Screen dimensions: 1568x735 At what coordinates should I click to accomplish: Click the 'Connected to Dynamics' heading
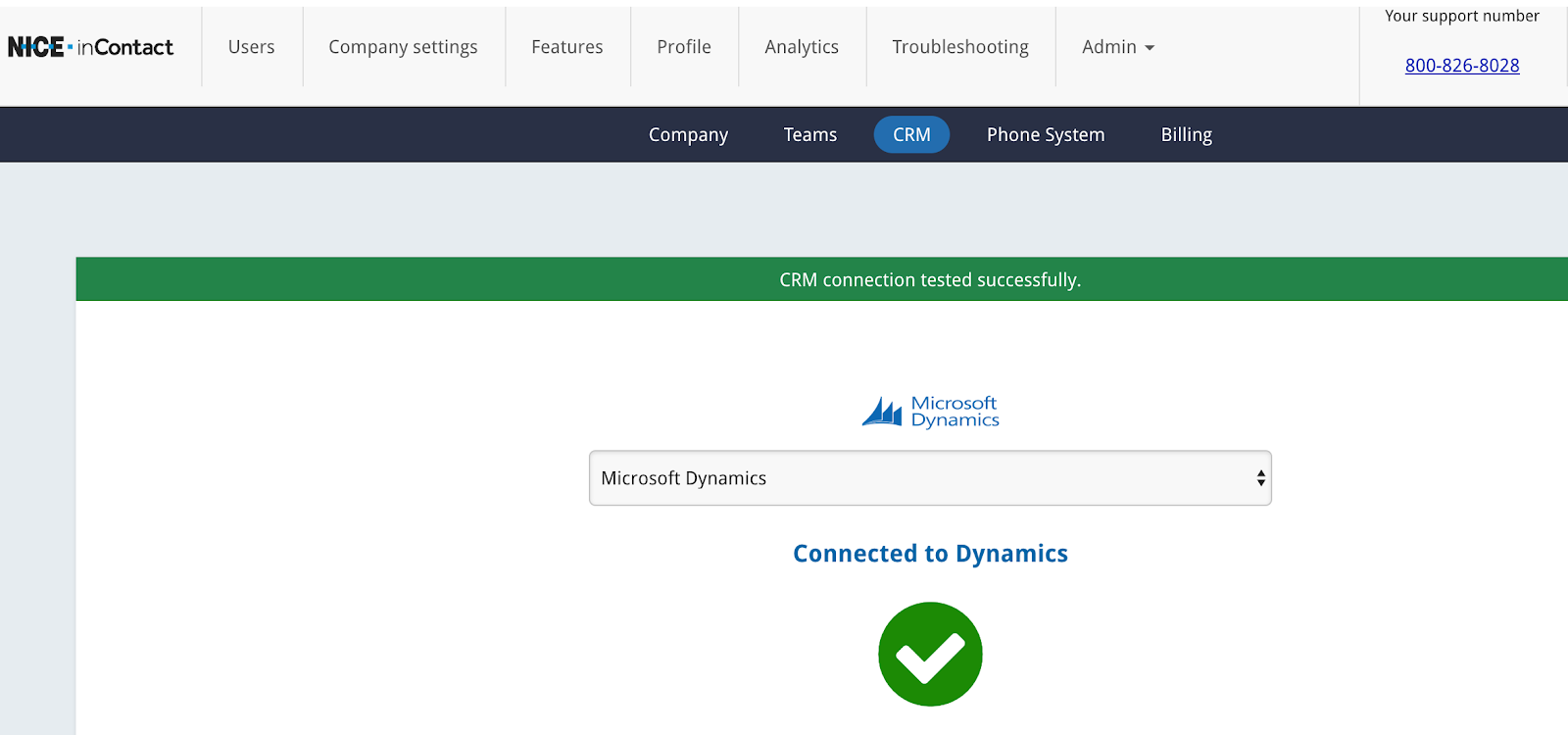point(930,554)
